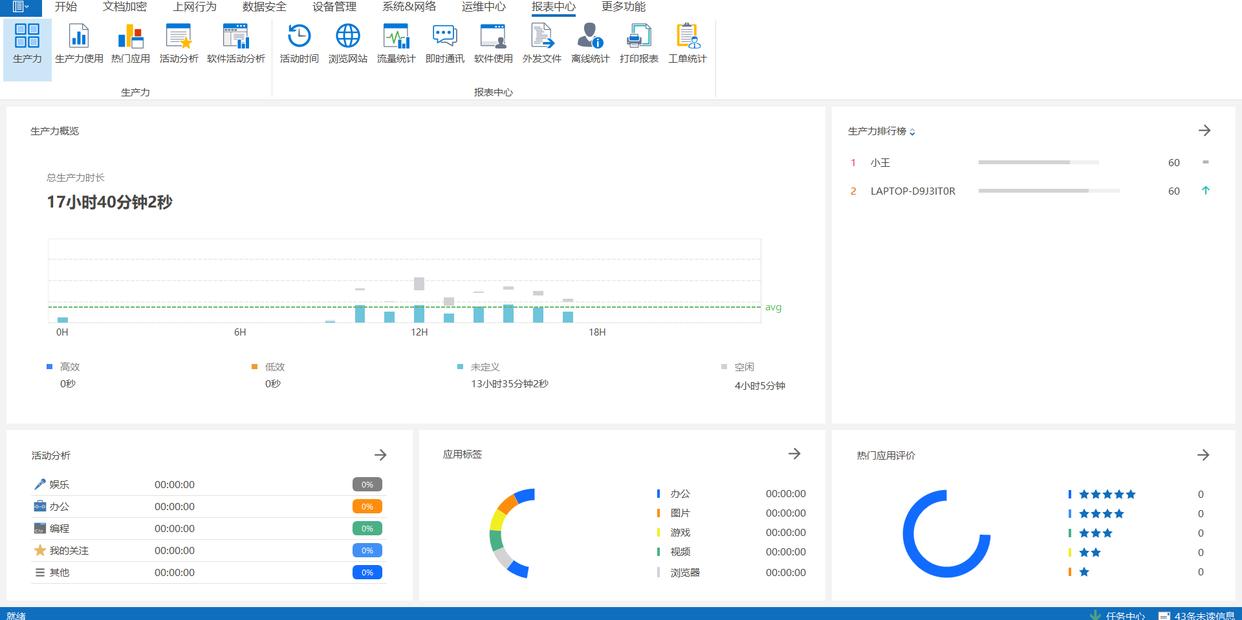Click the 热门应用 ribbon icon
This screenshot has height=620, width=1242.
pos(130,43)
